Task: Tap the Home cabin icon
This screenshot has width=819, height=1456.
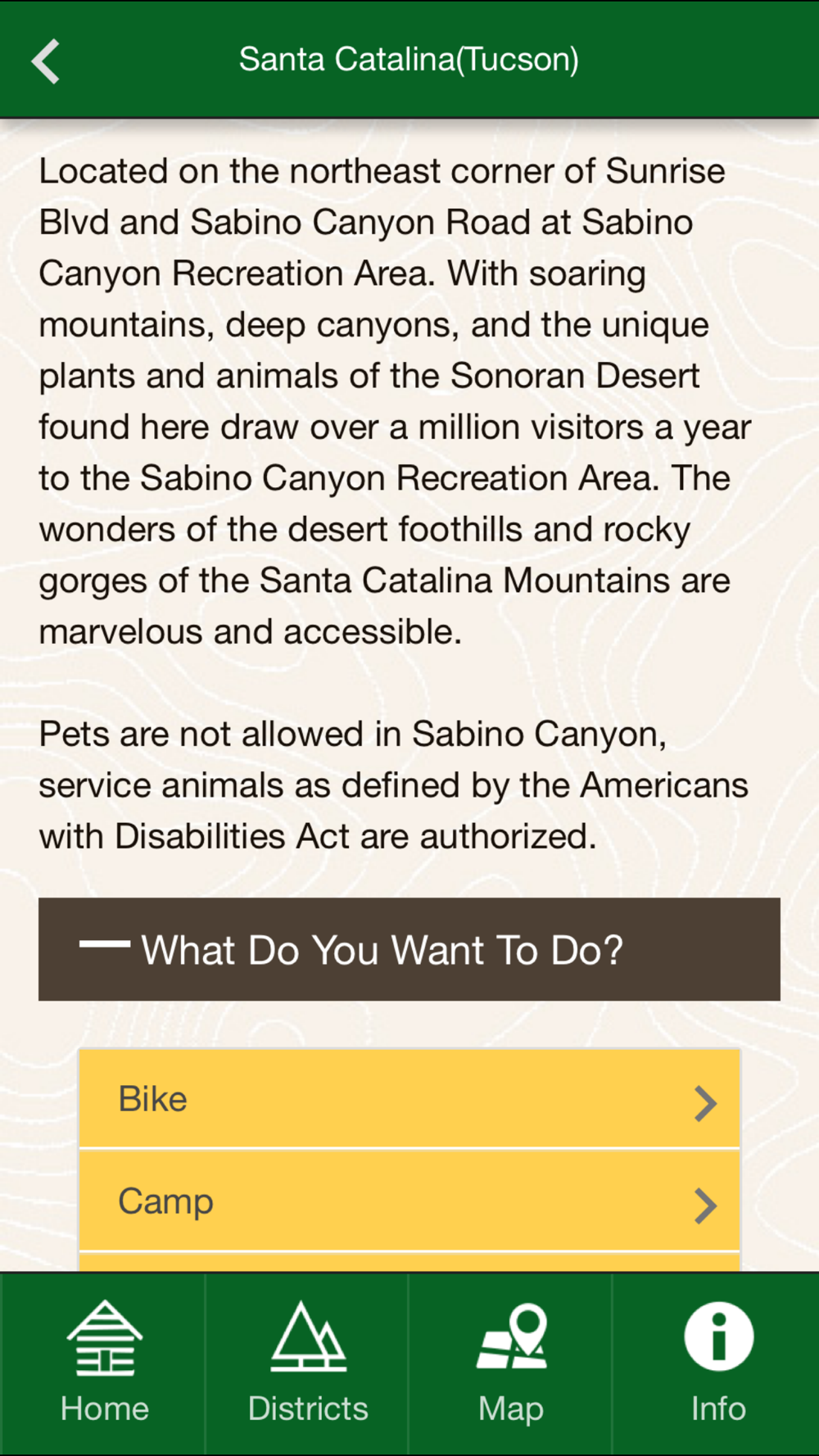Action: click(x=104, y=1337)
